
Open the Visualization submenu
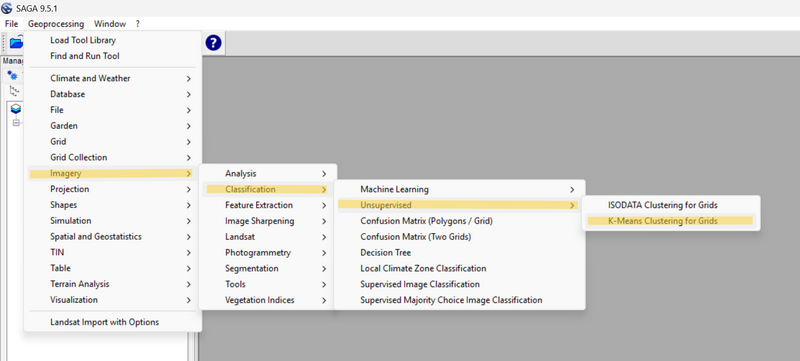coord(112,300)
